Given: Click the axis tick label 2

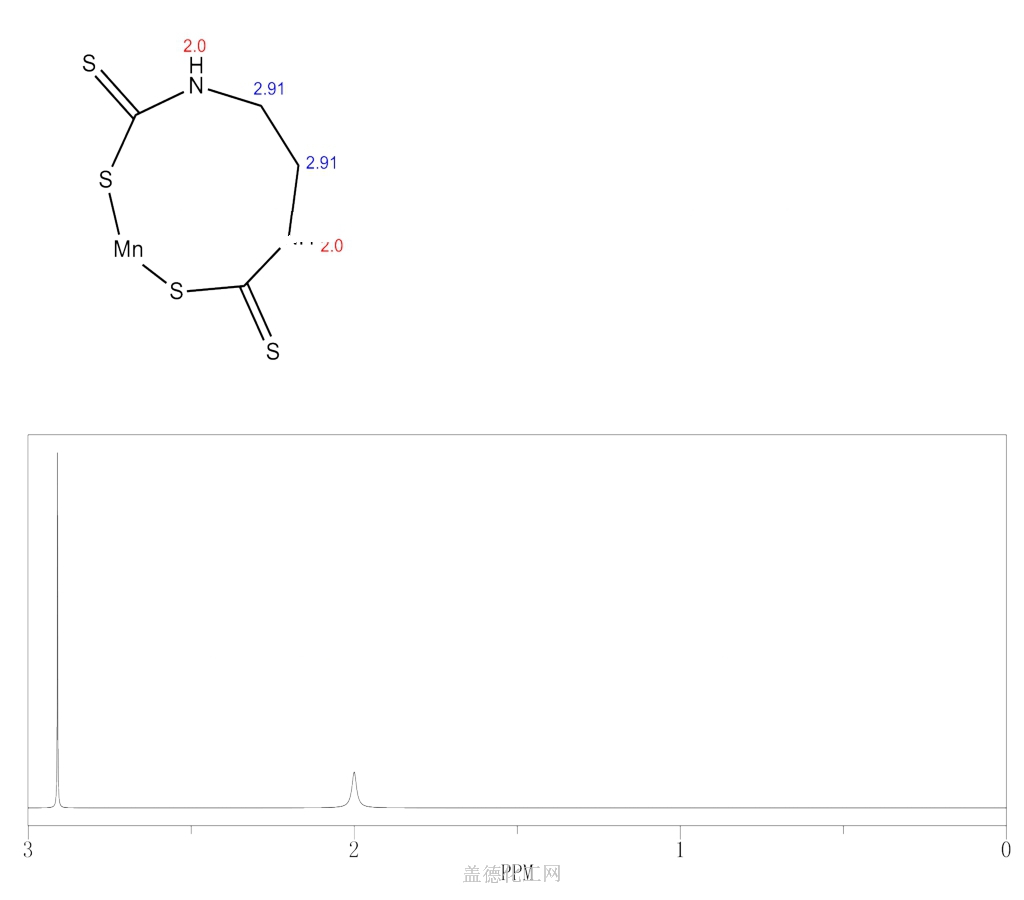Looking at the screenshot, I should click(x=353, y=850).
